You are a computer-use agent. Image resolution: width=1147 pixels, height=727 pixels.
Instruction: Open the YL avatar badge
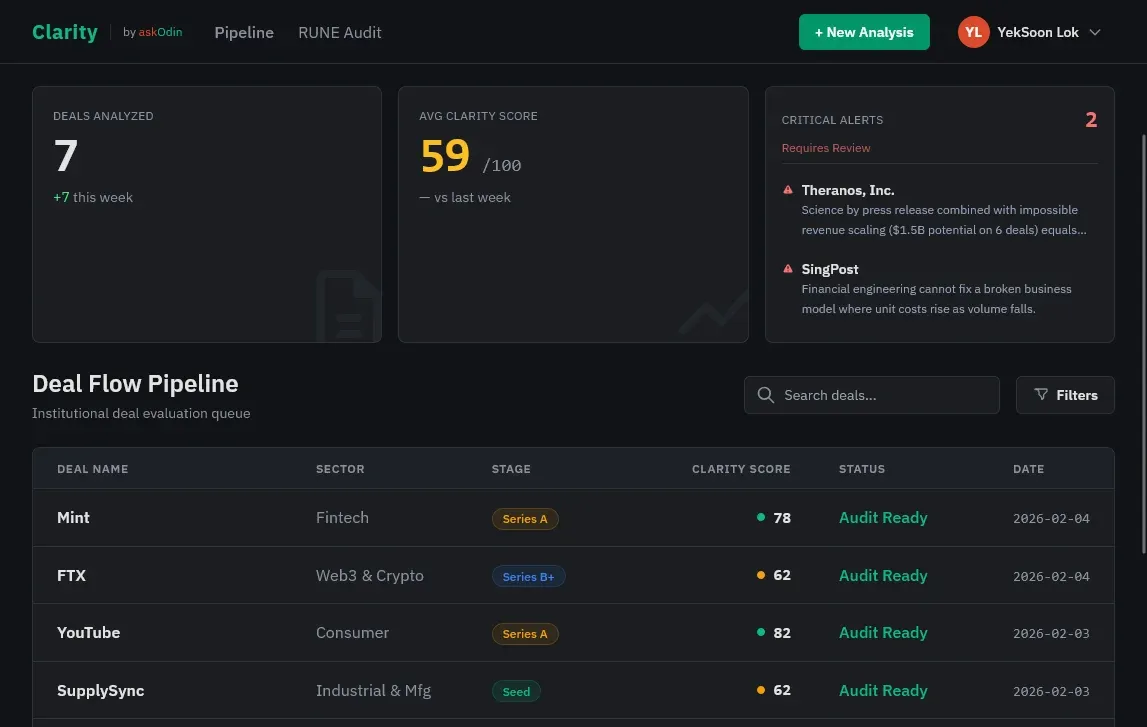[973, 31]
